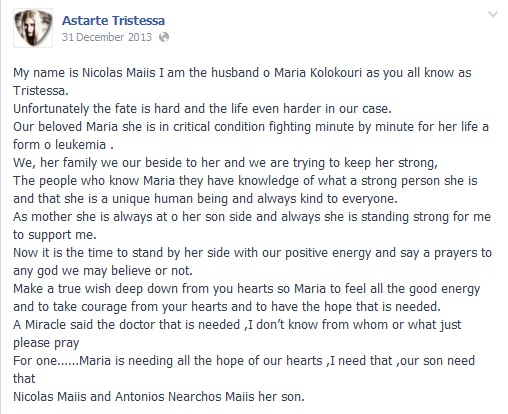The height and width of the screenshot is (414, 508).
Task: Click the line starting 'My name is Nicolas Maiis'
Action: click(x=242, y=73)
